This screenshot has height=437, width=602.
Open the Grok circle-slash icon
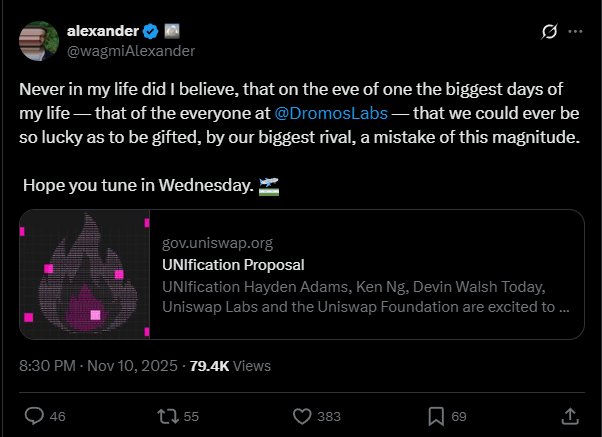pyautogui.click(x=548, y=31)
